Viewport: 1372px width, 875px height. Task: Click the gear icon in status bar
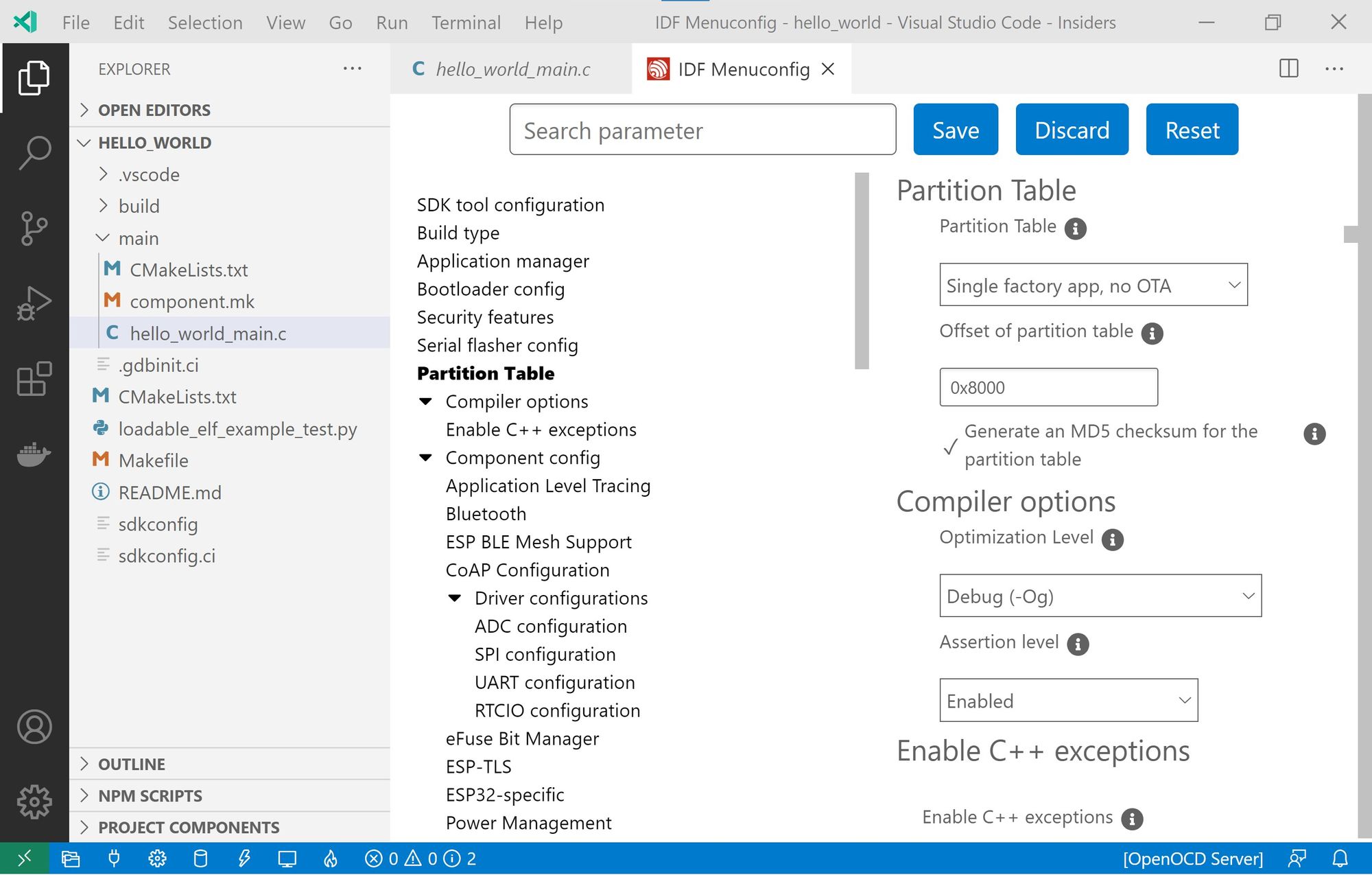(x=157, y=859)
